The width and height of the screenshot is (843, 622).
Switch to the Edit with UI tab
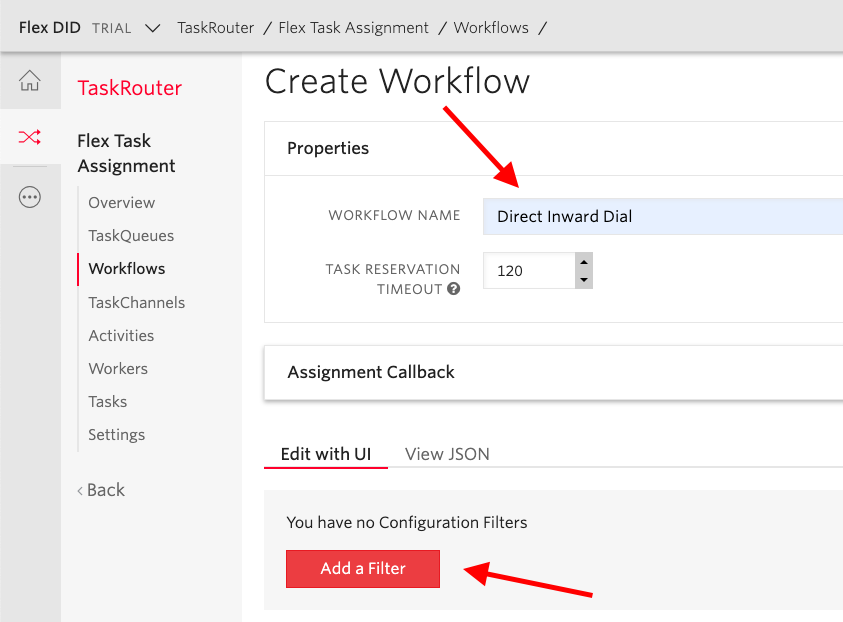coord(326,454)
